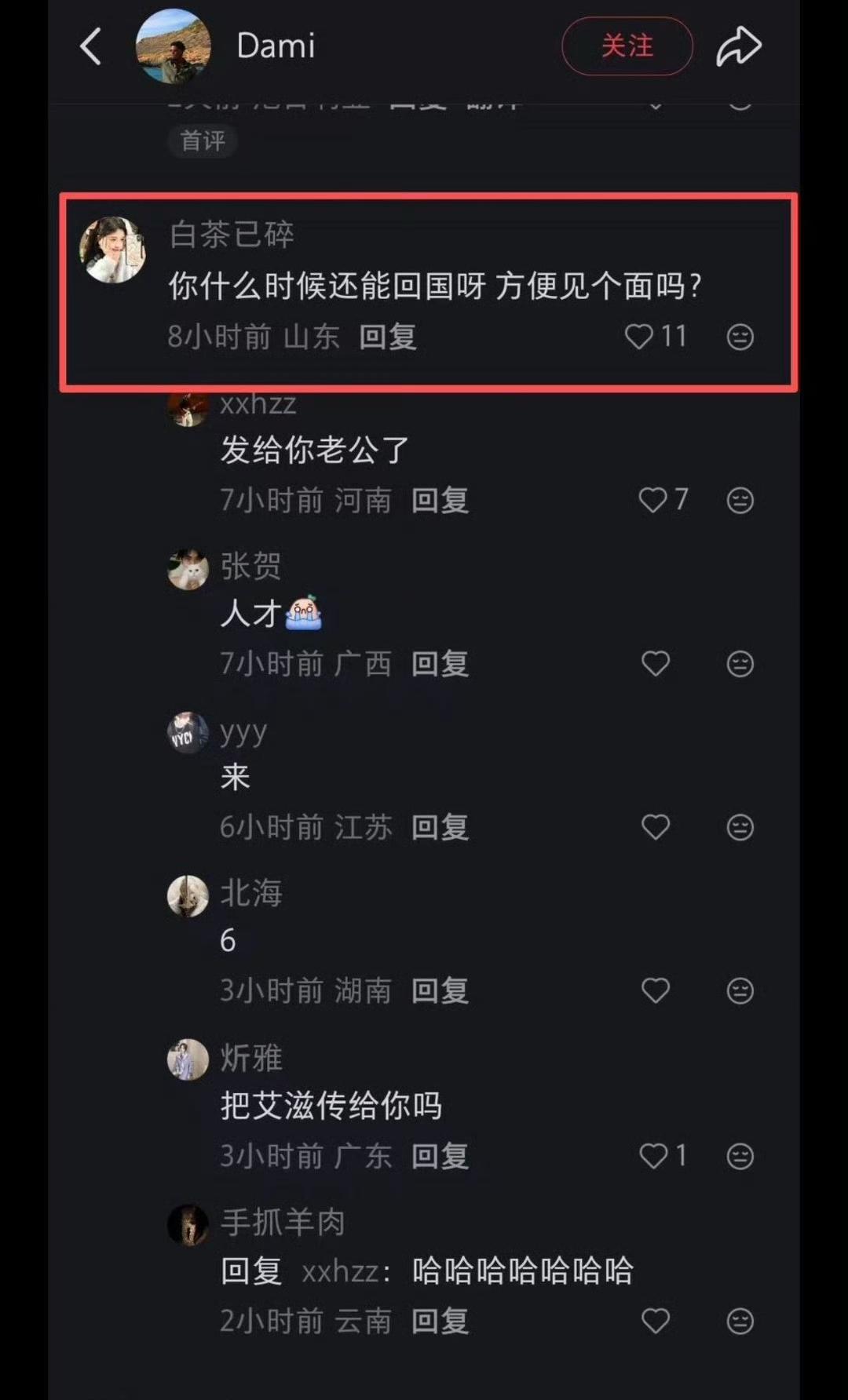
Task: Tap dislike face on yyy's comment
Action: click(x=740, y=827)
